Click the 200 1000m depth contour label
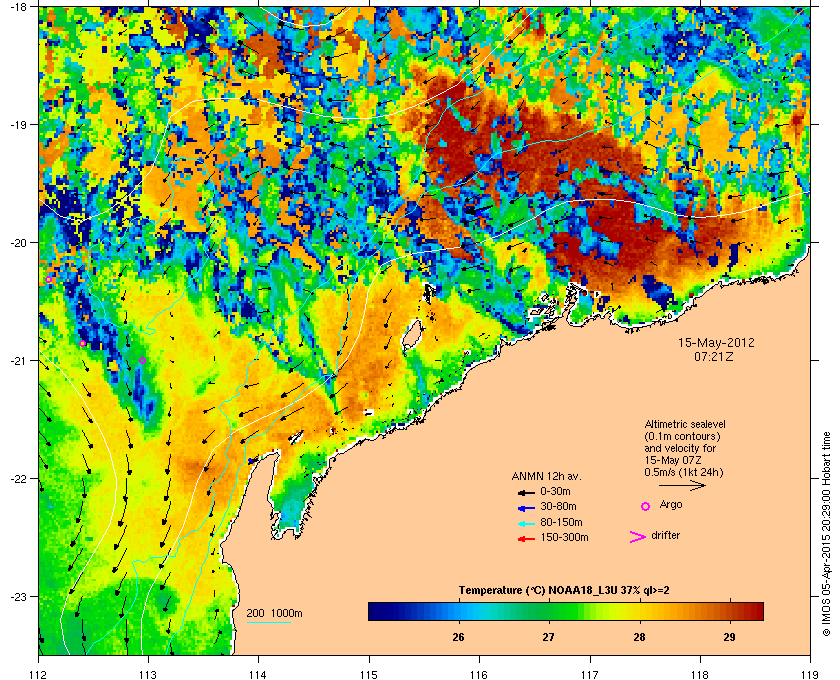 (274, 614)
